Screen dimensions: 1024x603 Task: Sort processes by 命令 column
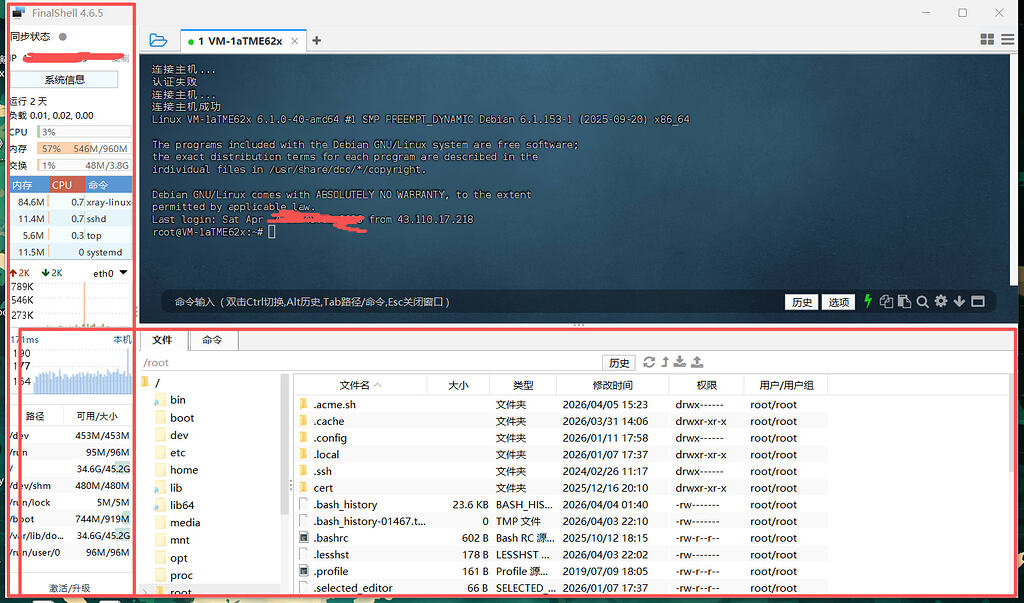pyautogui.click(x=108, y=185)
